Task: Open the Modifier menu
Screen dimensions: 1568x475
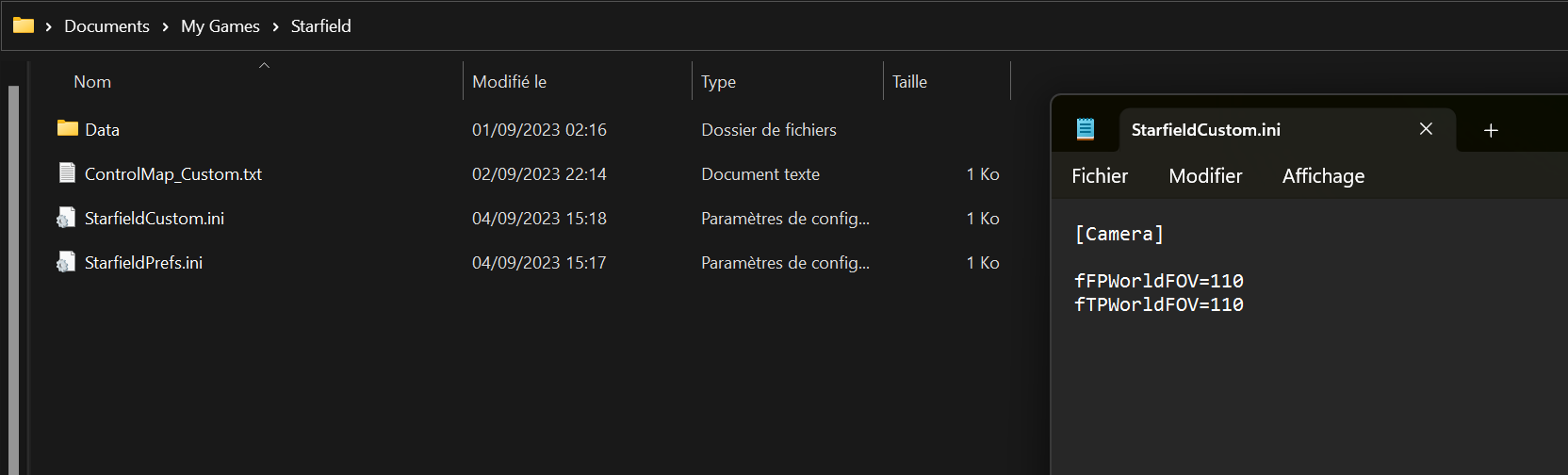Action: [x=1205, y=176]
